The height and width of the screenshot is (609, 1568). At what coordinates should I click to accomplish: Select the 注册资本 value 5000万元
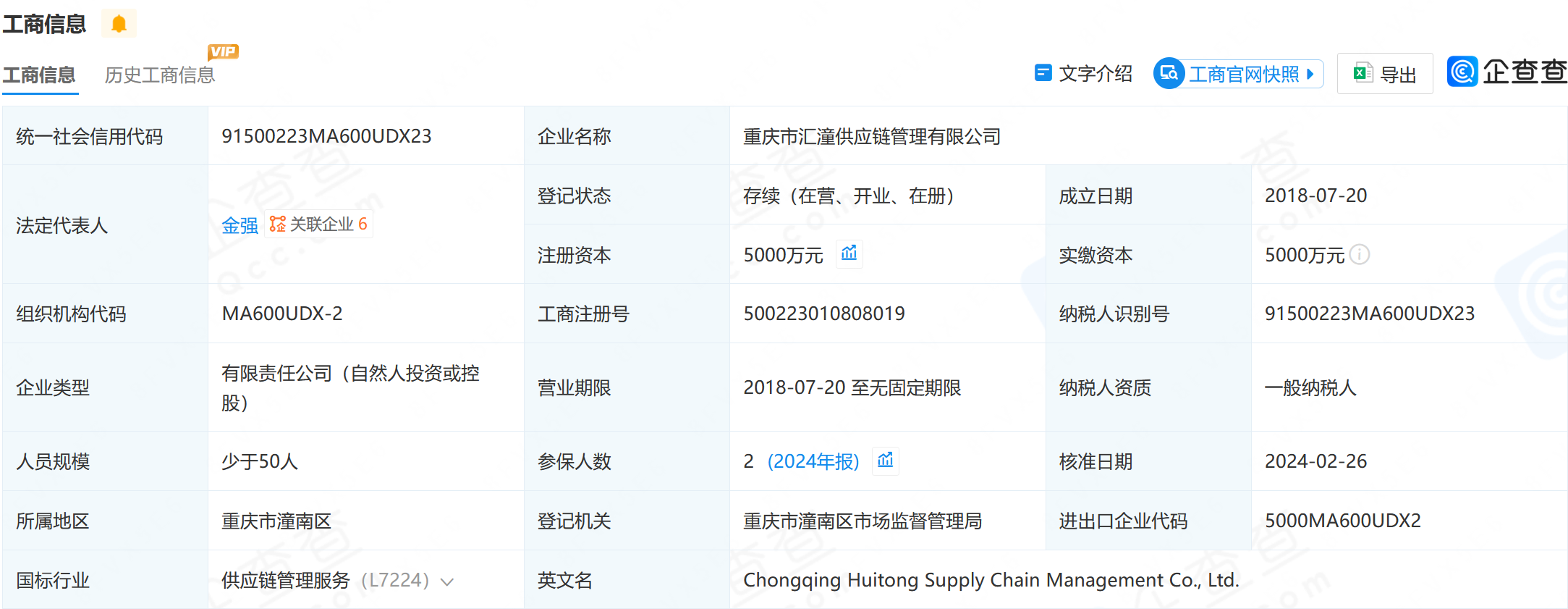784,256
